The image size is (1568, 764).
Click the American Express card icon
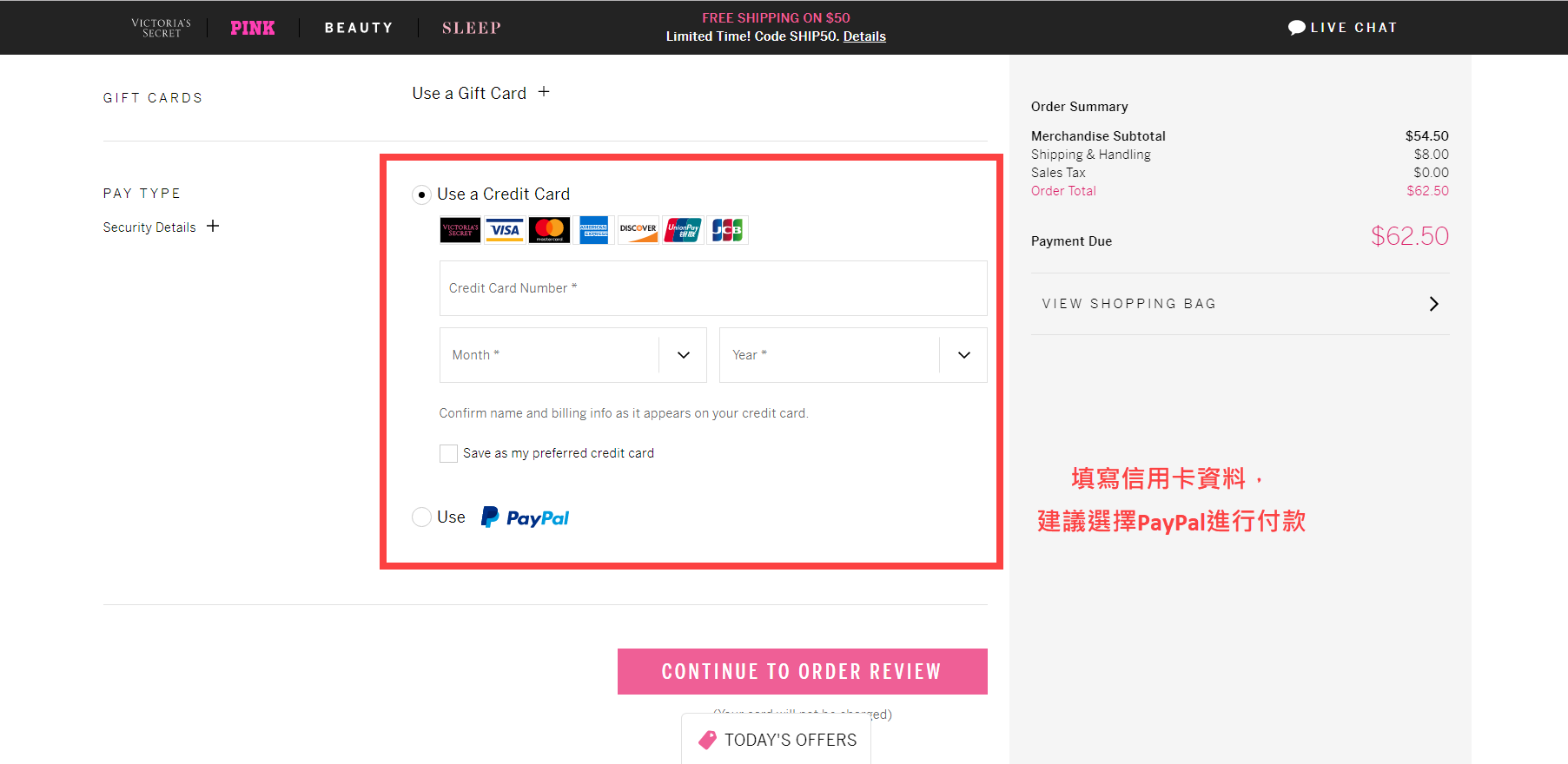click(x=594, y=230)
